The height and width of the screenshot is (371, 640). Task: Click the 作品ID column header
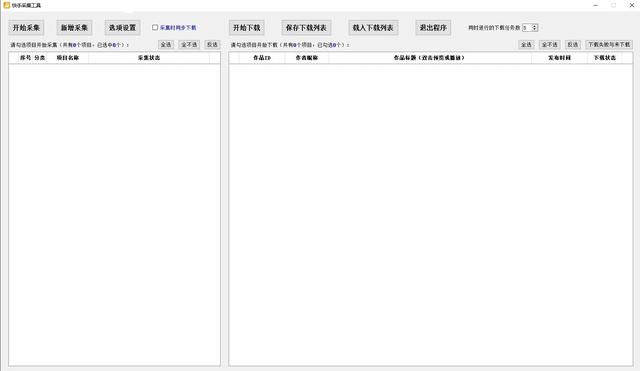[262, 58]
